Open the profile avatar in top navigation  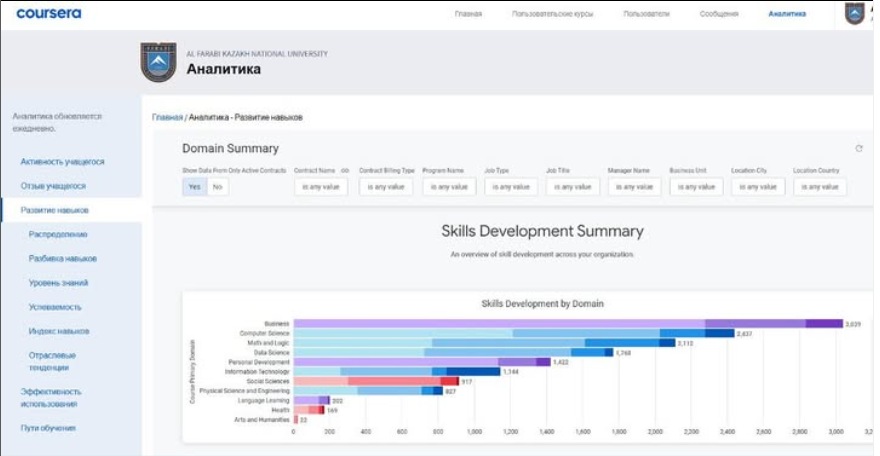pyautogui.click(x=854, y=13)
